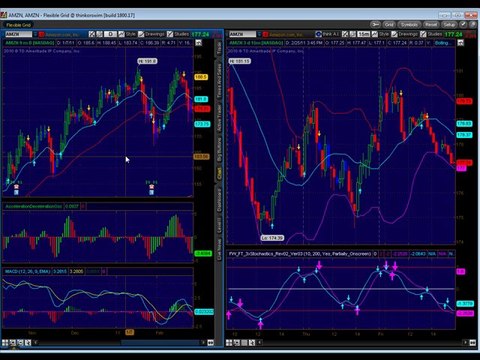480x360 pixels.
Task: Click the red symbol link icon in left chart
Action: [x=41, y=34]
